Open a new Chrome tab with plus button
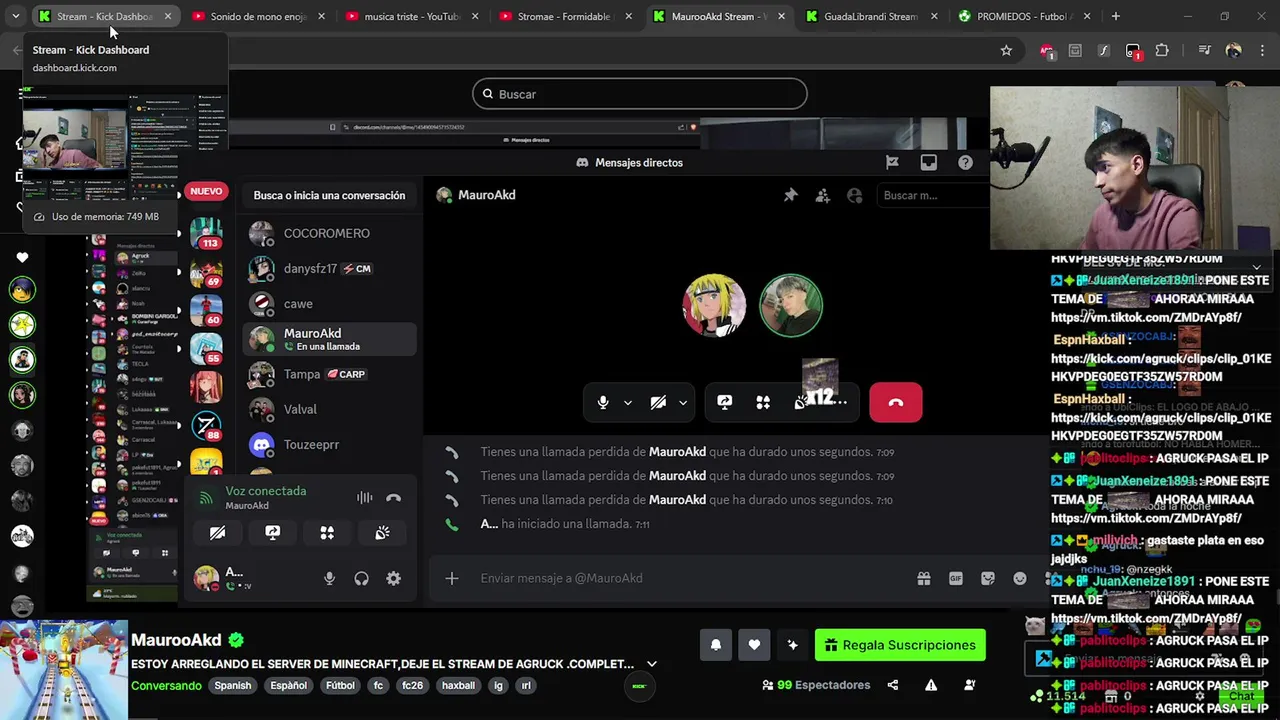The width and height of the screenshot is (1280, 720). tap(1115, 16)
